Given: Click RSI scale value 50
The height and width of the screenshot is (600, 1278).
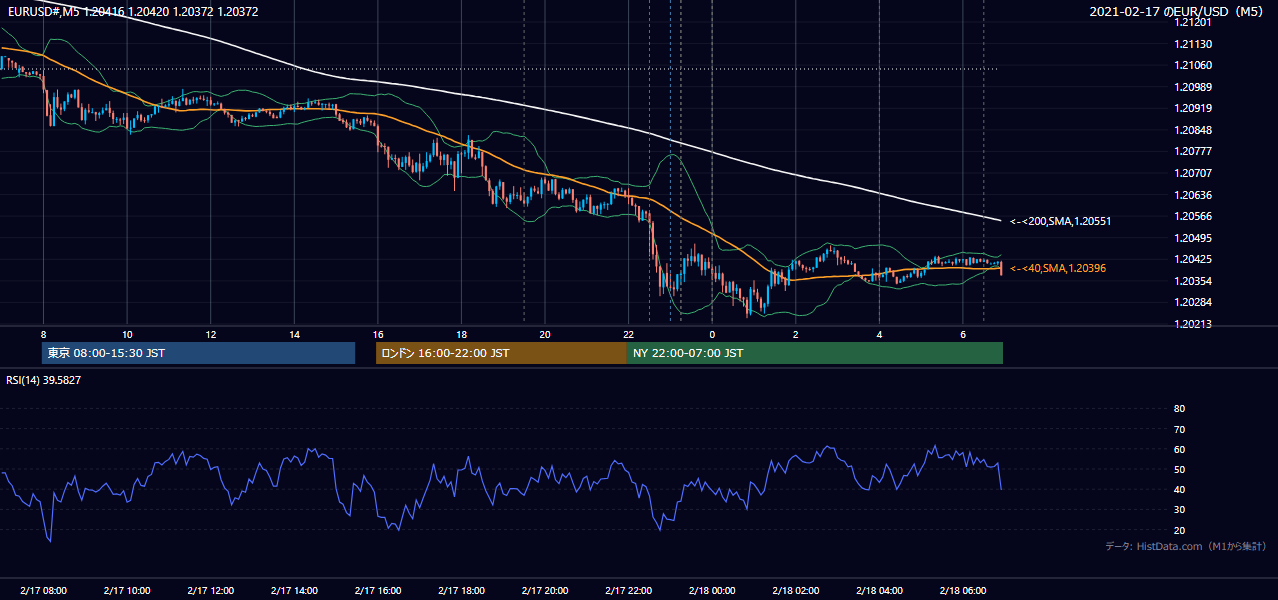Looking at the screenshot, I should pyautogui.click(x=1179, y=469).
